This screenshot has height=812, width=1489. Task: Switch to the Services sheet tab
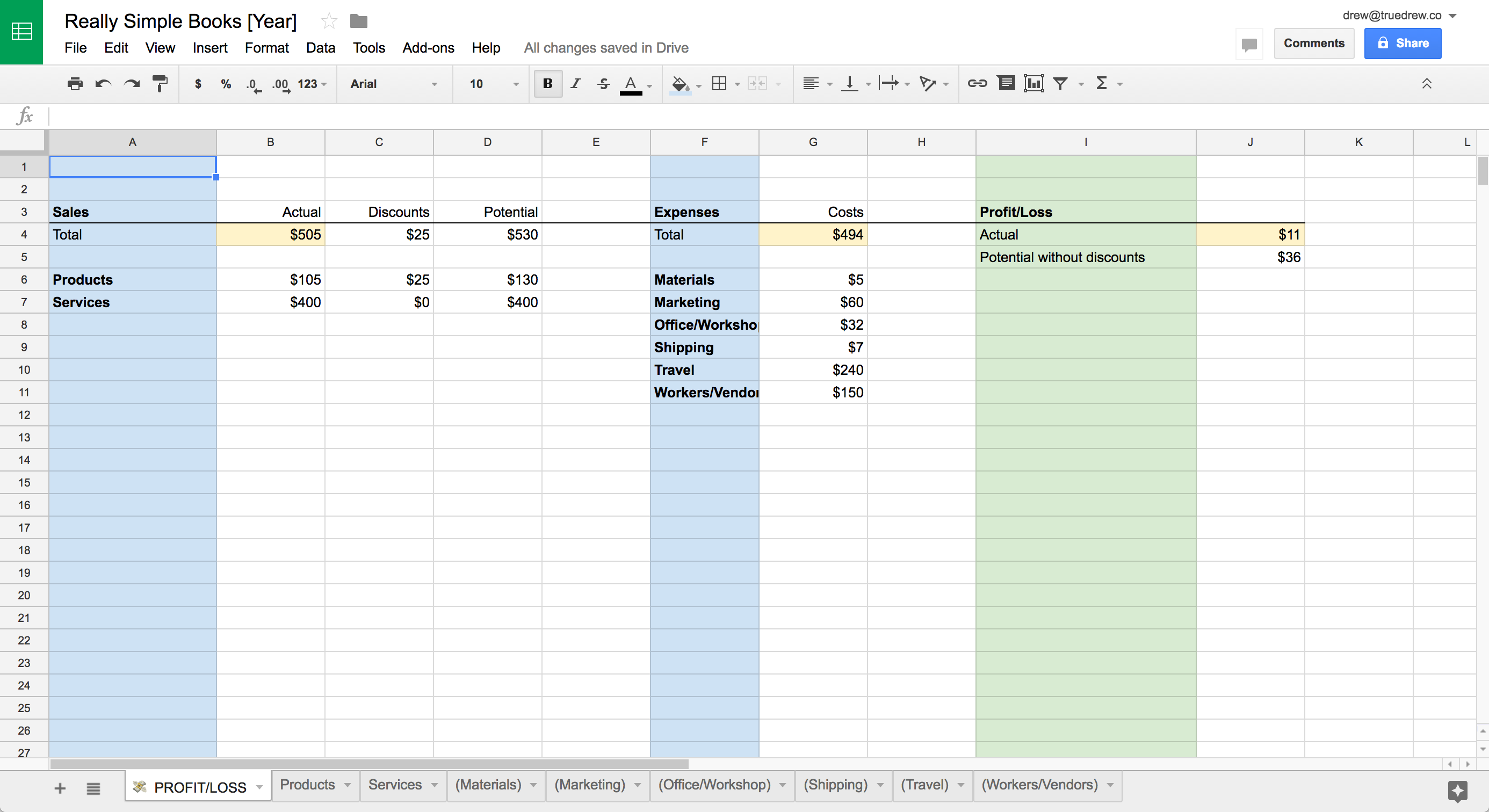coord(395,785)
